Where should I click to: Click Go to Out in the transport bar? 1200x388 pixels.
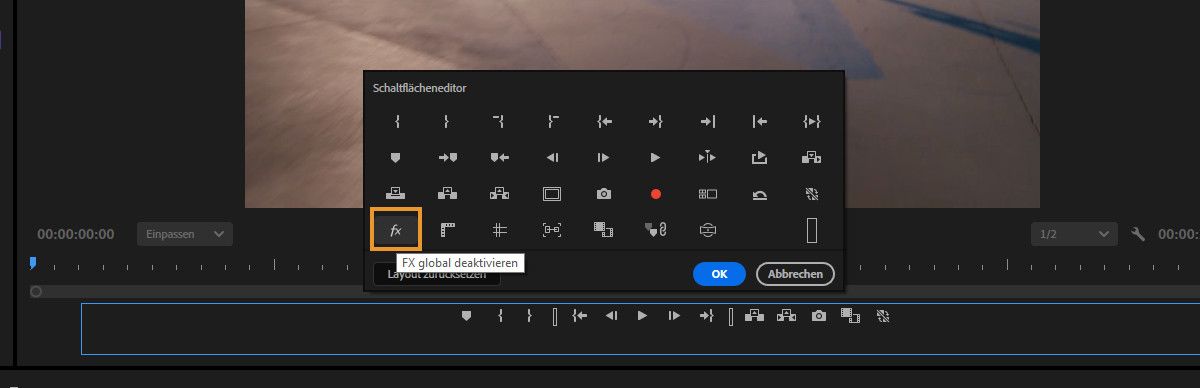tap(707, 316)
